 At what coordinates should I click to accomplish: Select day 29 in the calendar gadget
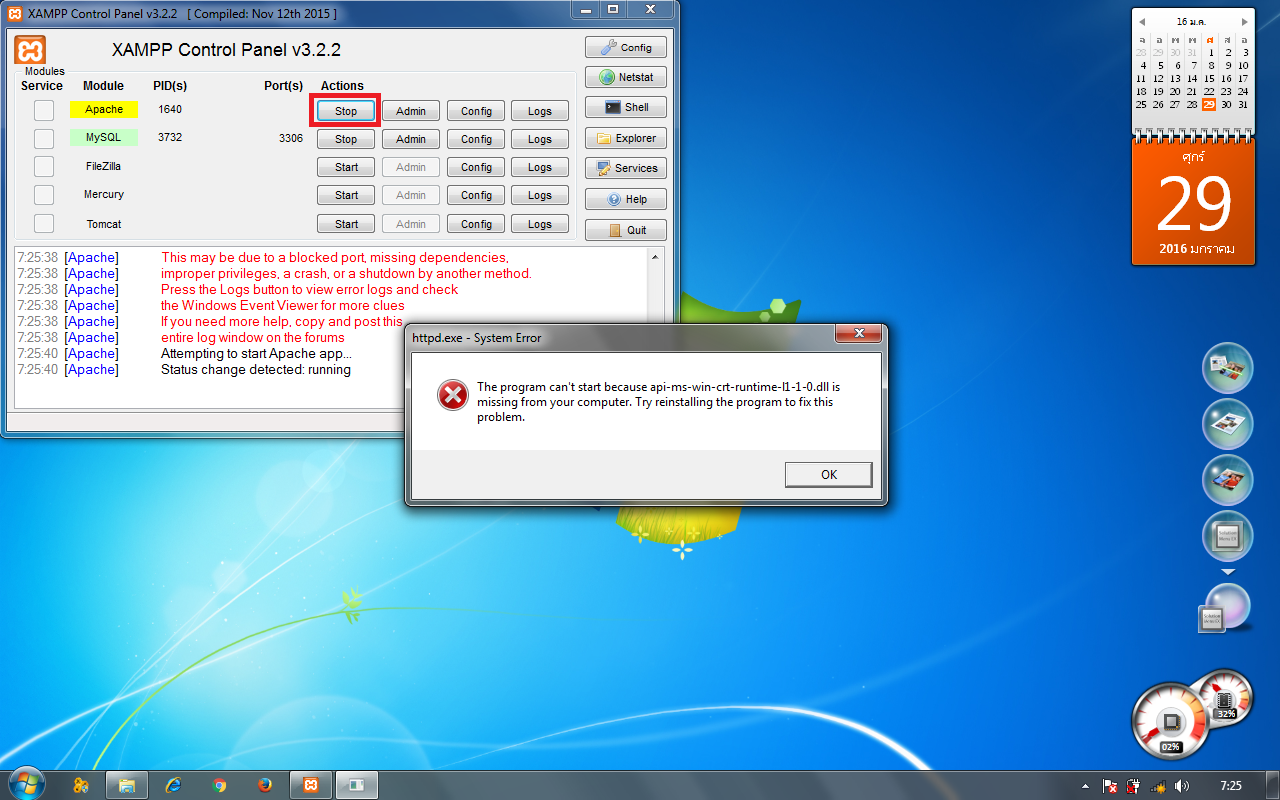(1209, 104)
